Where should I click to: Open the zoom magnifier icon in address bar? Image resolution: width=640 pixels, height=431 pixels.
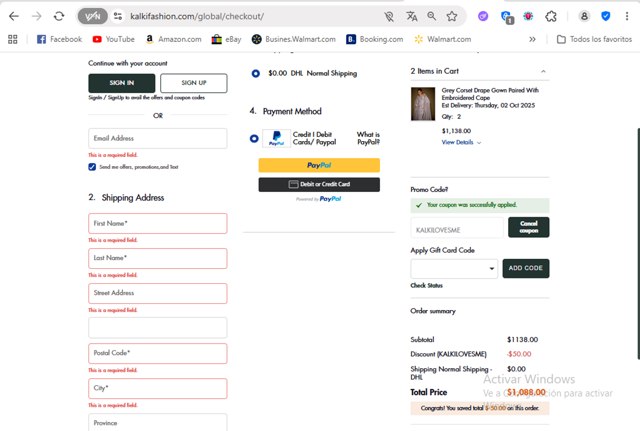(431, 16)
